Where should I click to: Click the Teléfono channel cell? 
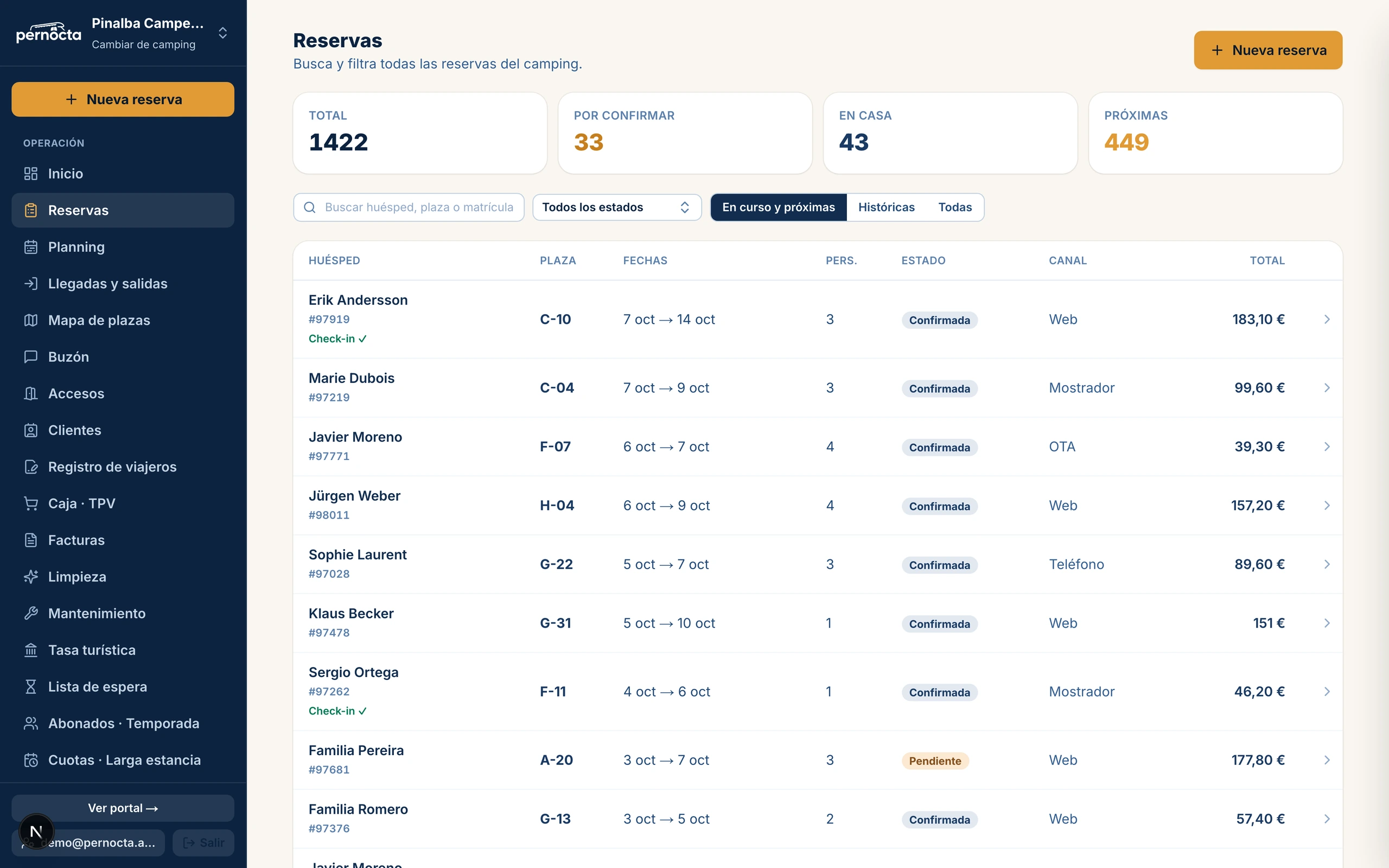click(x=1077, y=564)
